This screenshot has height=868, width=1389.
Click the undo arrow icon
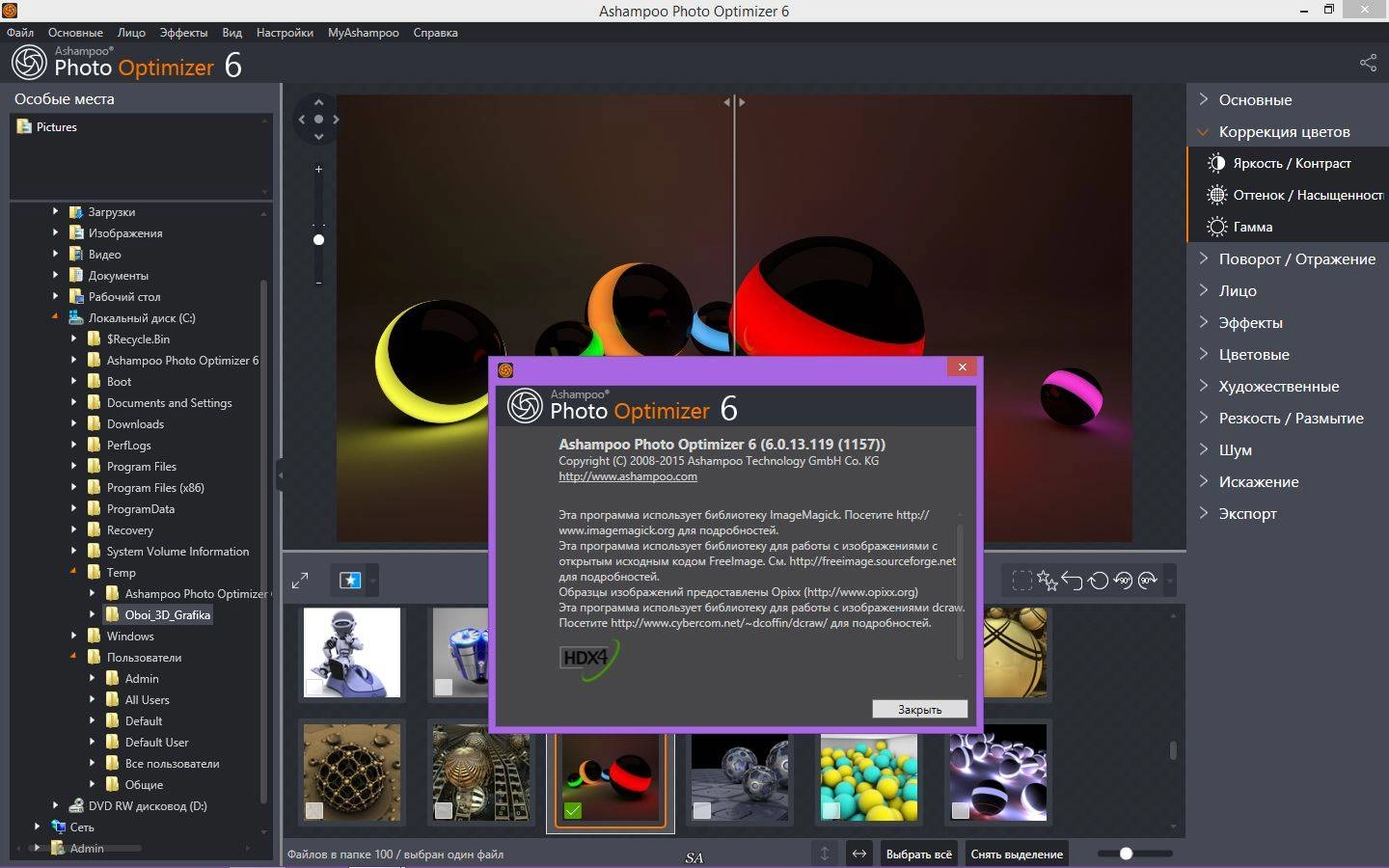point(1073,581)
